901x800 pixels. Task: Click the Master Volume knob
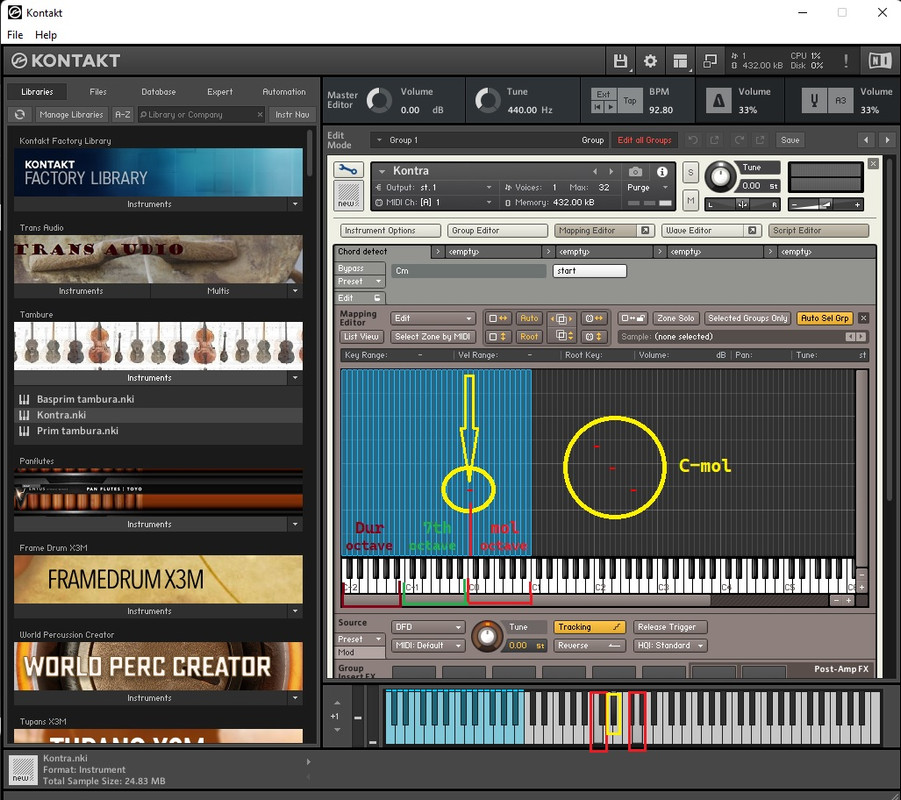click(379, 101)
